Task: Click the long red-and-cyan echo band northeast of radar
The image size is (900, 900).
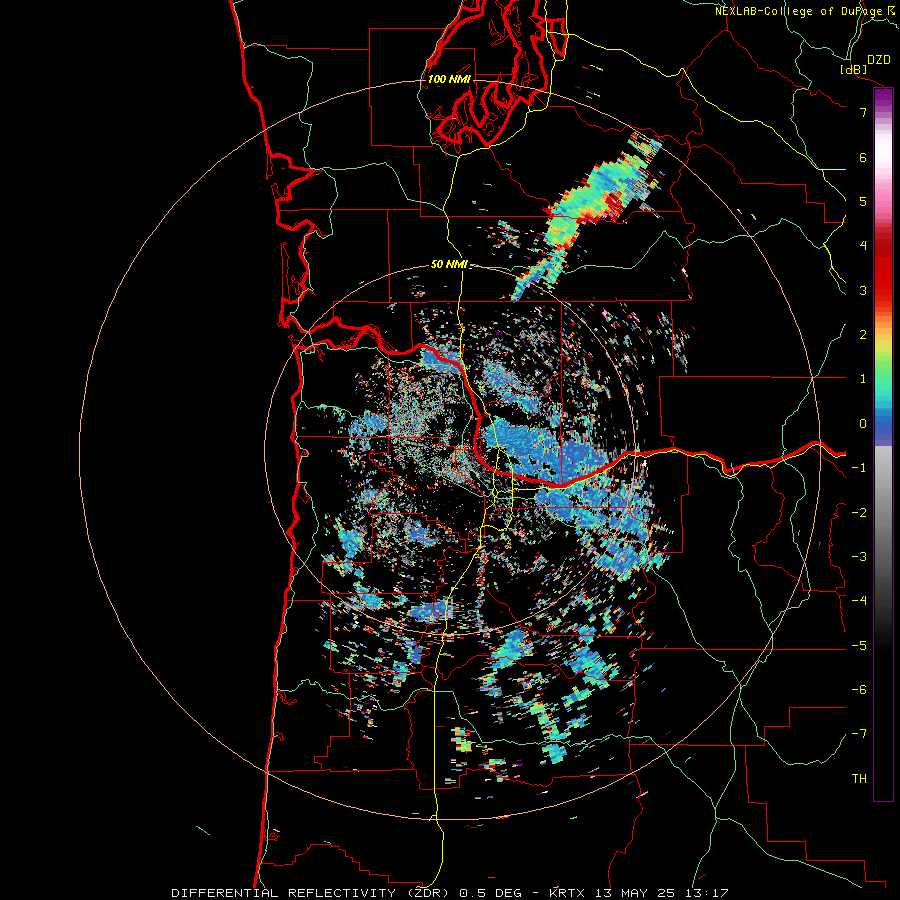Action: click(x=585, y=215)
